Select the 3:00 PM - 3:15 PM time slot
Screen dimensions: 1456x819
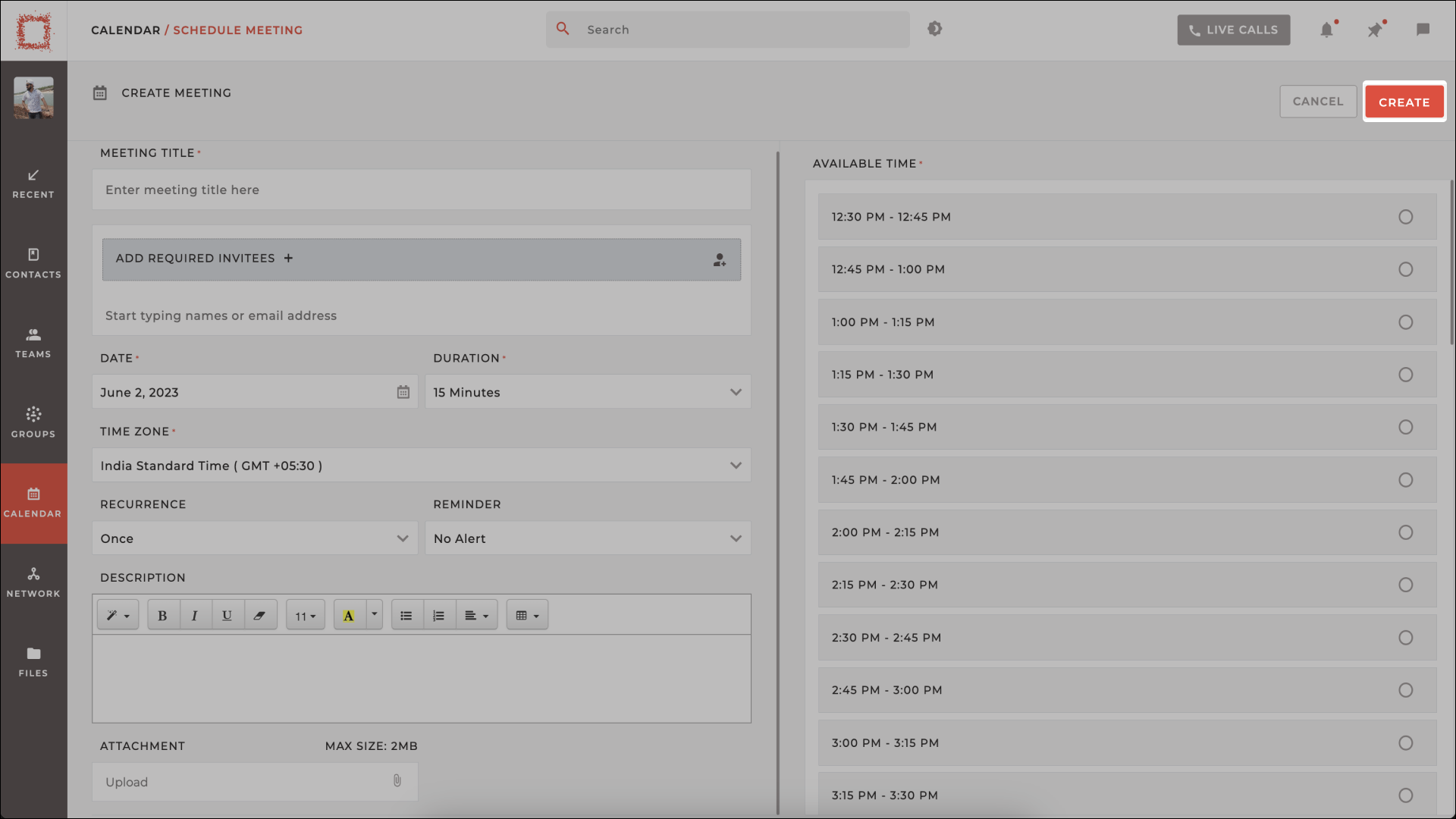1405,742
